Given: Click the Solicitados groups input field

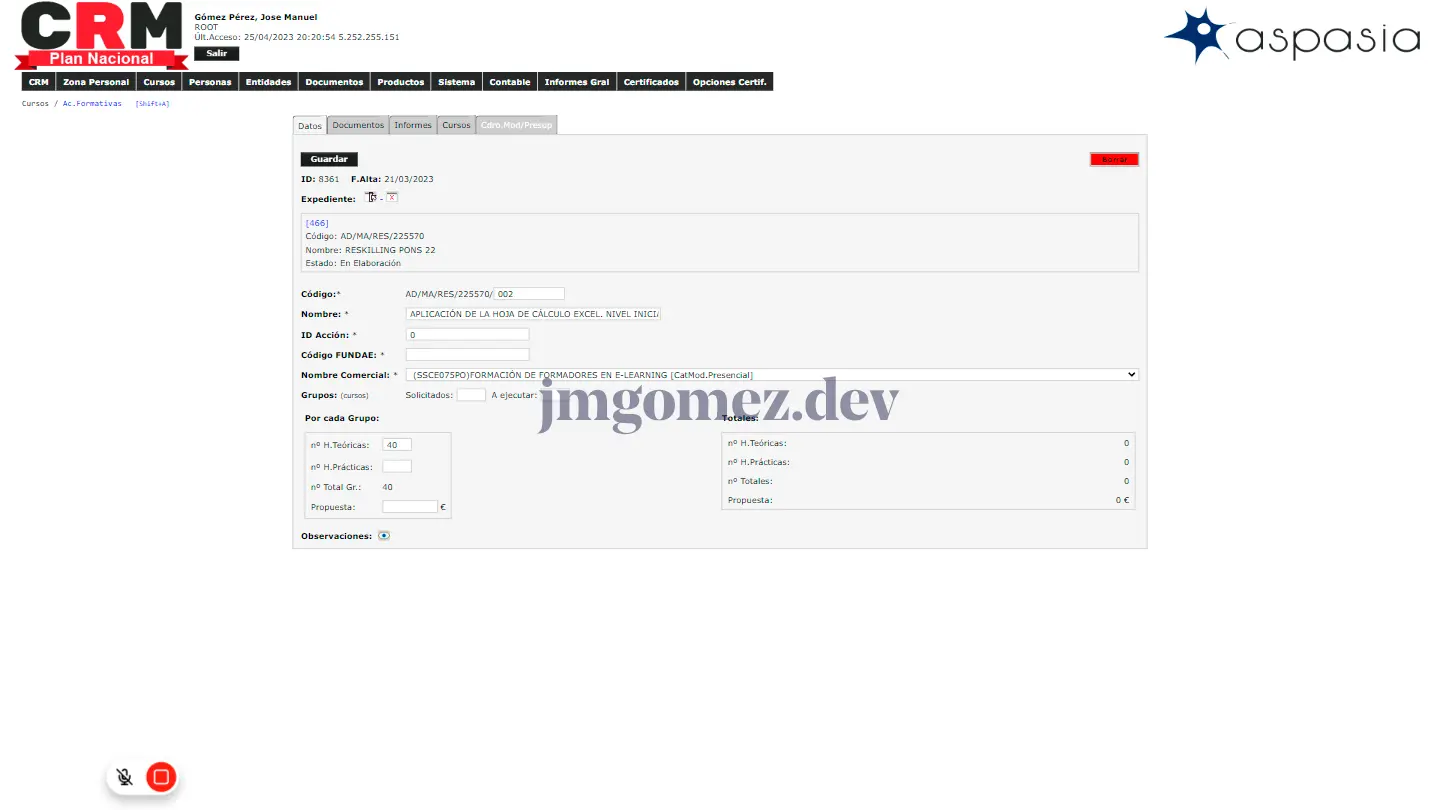Looking at the screenshot, I should (x=471, y=395).
